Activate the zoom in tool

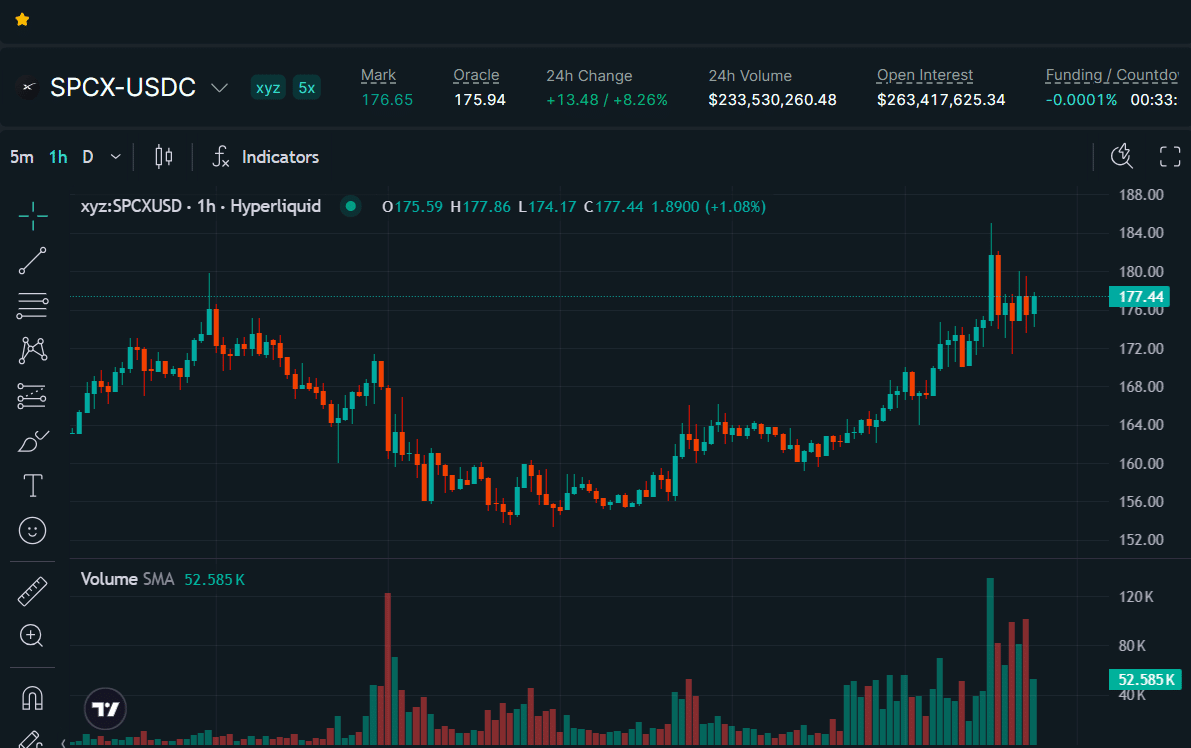(32, 636)
